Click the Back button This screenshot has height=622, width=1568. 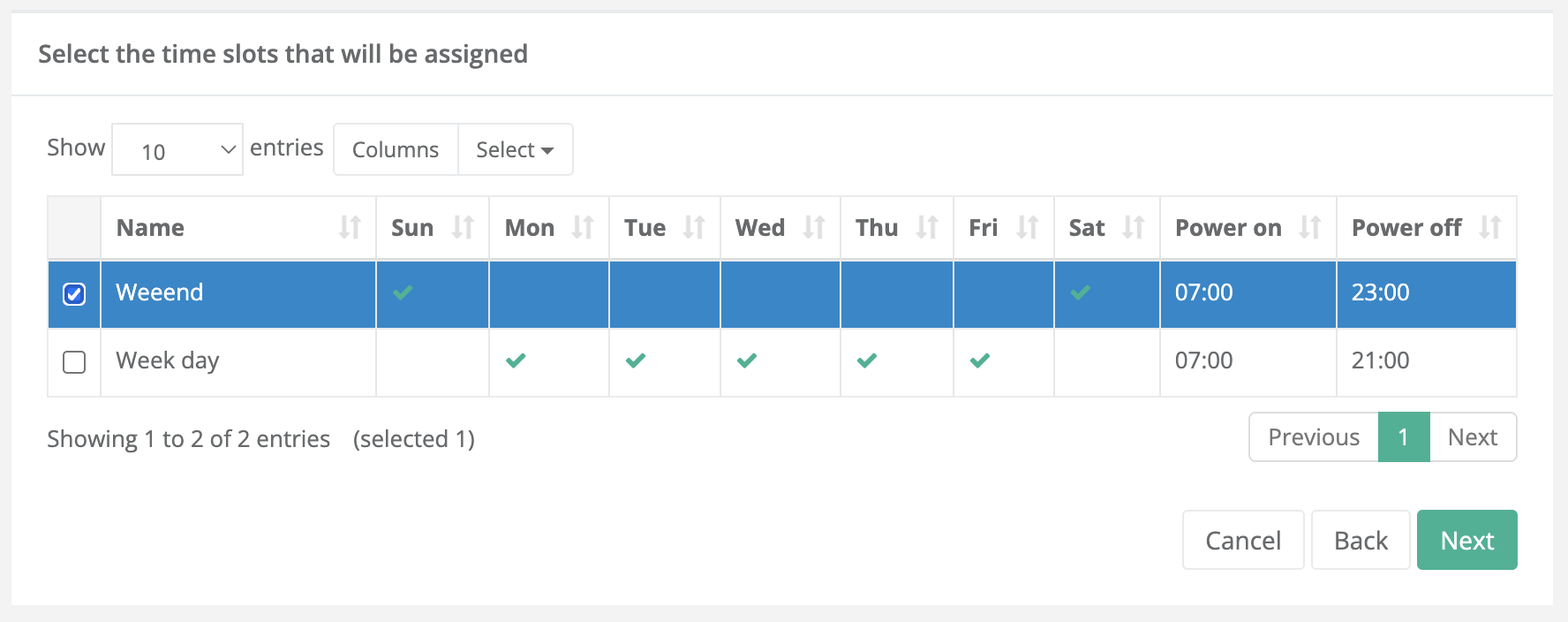(1361, 540)
